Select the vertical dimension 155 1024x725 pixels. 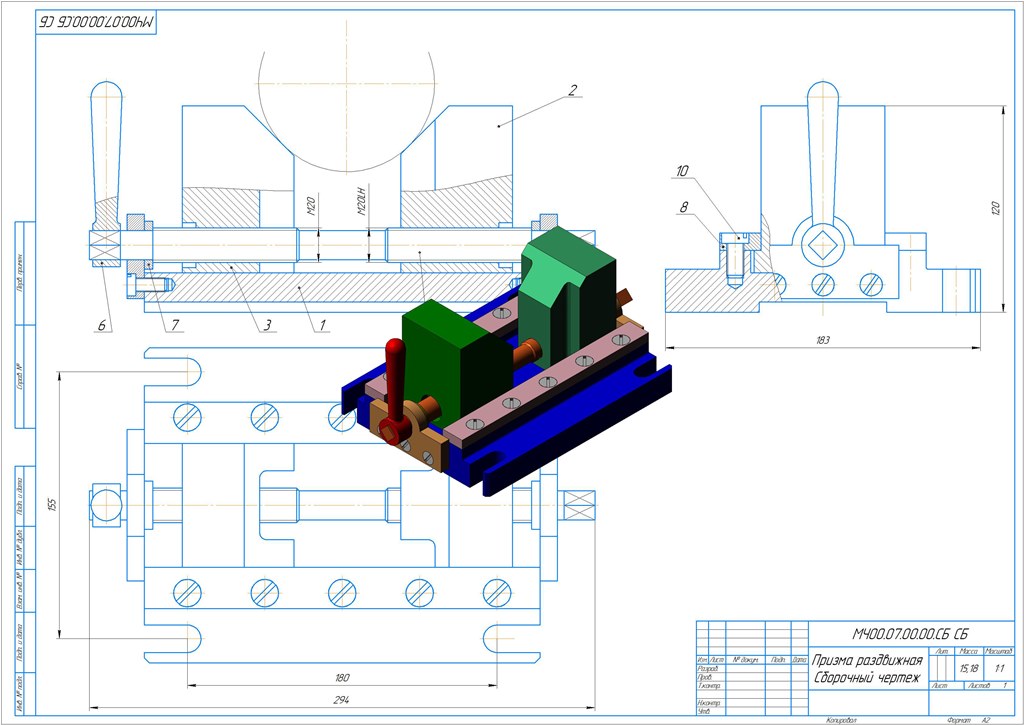[x=53, y=504]
